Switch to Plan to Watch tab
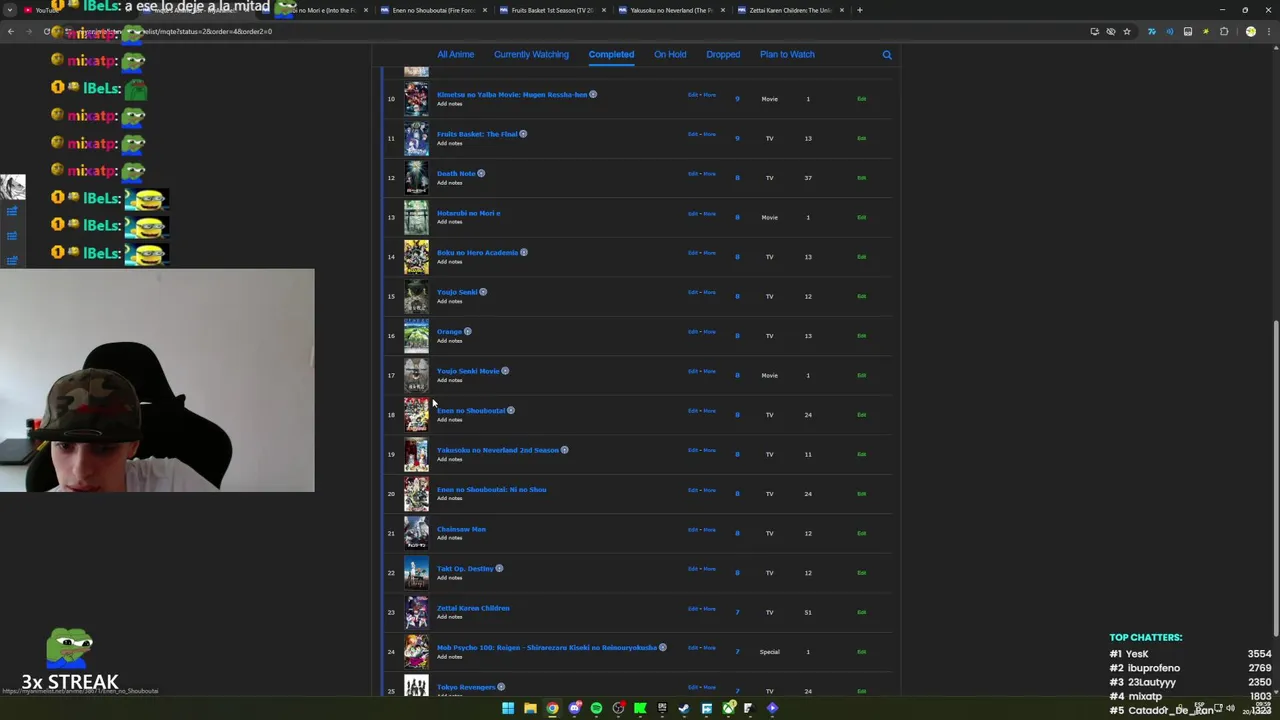The width and height of the screenshot is (1280, 720). (x=787, y=54)
